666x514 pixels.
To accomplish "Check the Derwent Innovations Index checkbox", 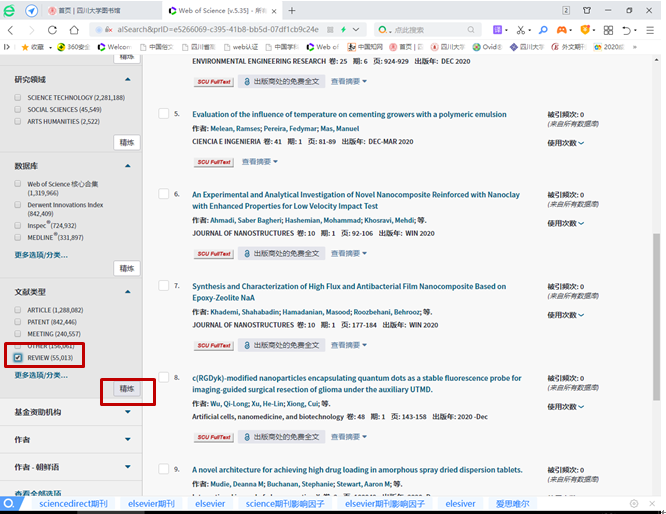I will pos(17,205).
